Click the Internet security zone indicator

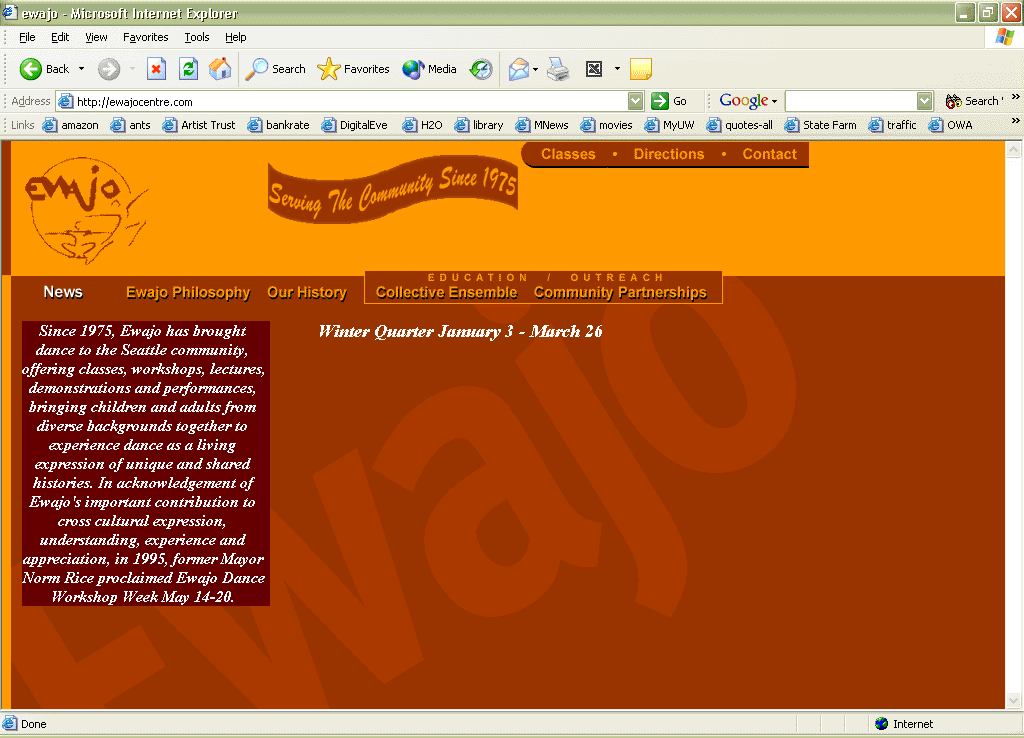click(904, 724)
